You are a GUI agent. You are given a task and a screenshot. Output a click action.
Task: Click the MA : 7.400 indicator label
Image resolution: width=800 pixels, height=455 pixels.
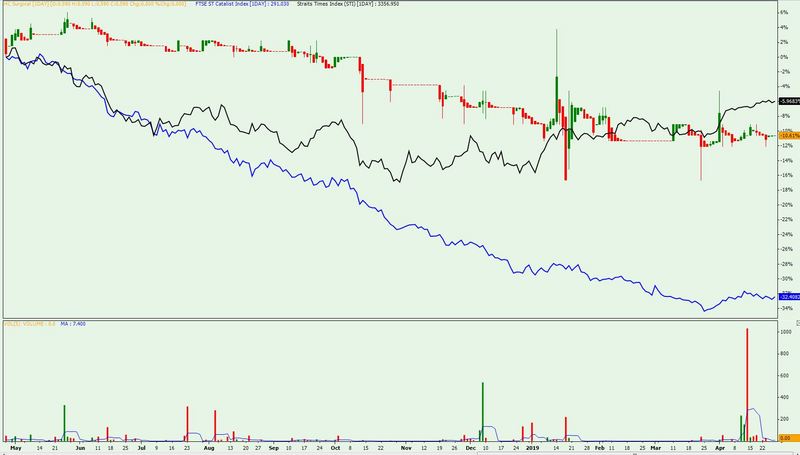click(73, 323)
